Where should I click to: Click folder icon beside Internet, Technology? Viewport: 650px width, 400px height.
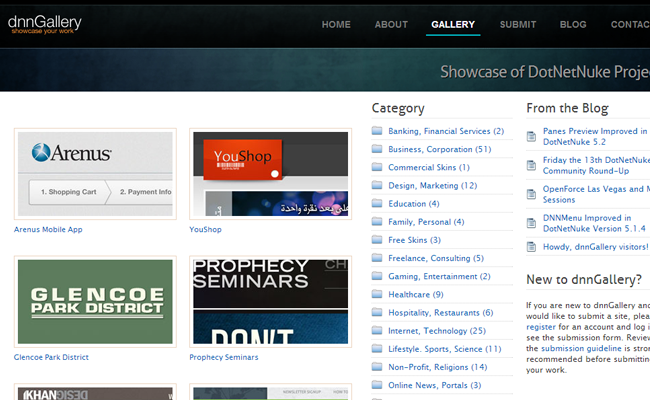click(377, 330)
